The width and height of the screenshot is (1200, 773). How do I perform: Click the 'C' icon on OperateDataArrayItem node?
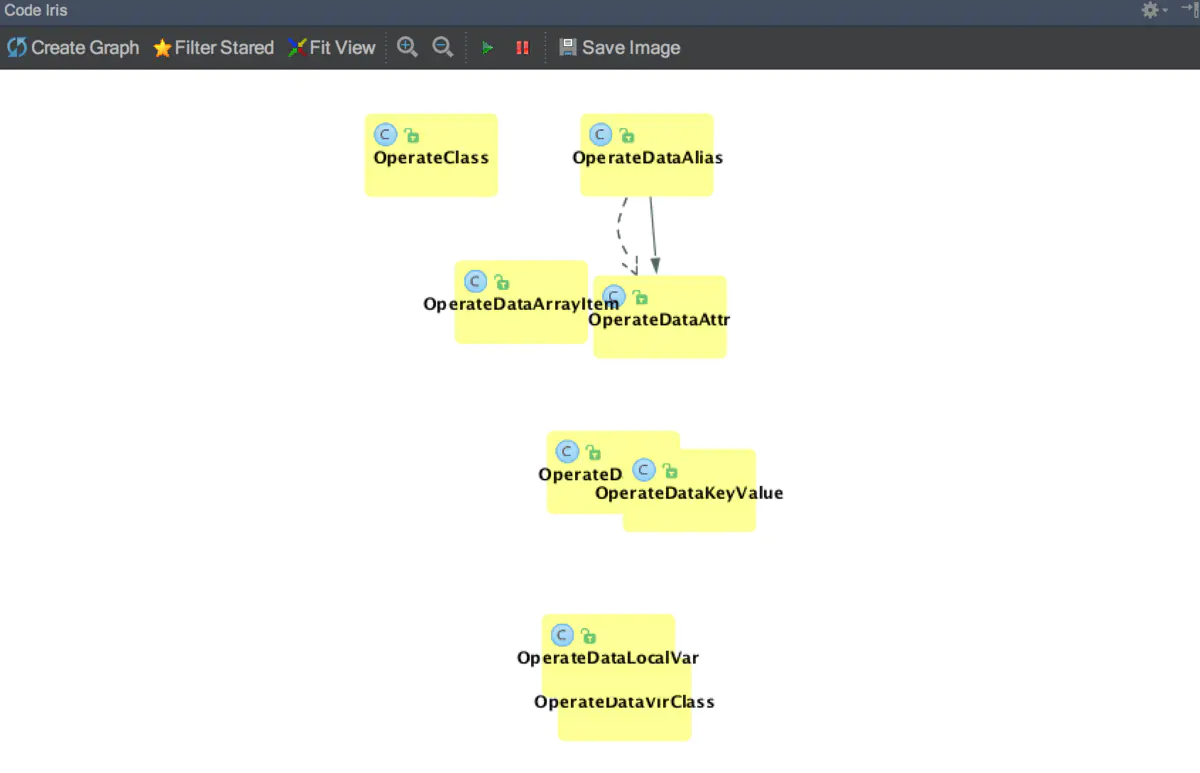point(475,281)
